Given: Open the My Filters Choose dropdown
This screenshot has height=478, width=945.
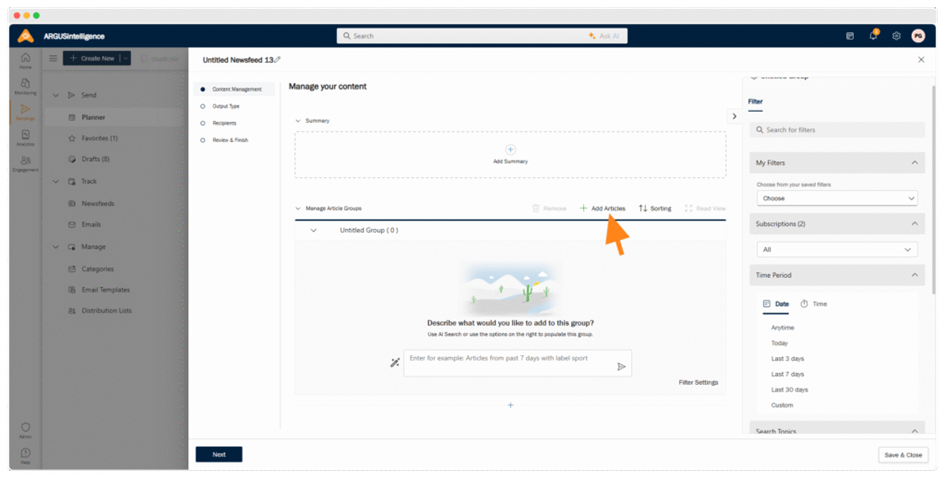Looking at the screenshot, I should click(x=836, y=198).
